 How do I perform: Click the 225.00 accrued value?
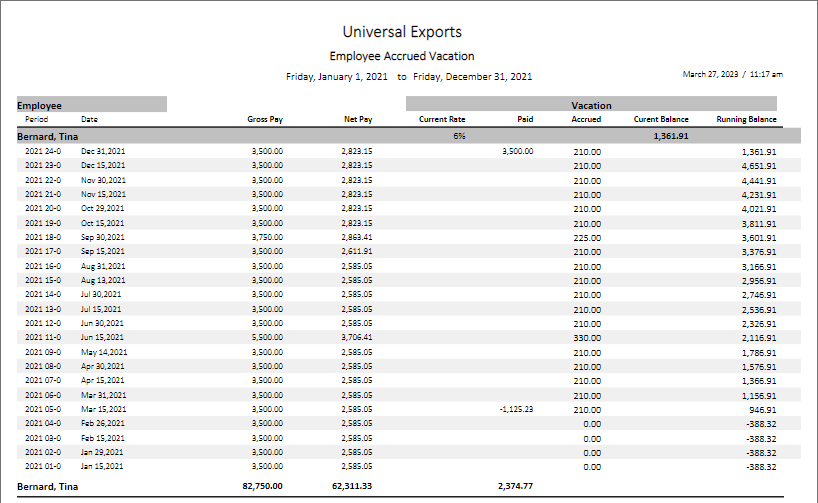coord(586,238)
